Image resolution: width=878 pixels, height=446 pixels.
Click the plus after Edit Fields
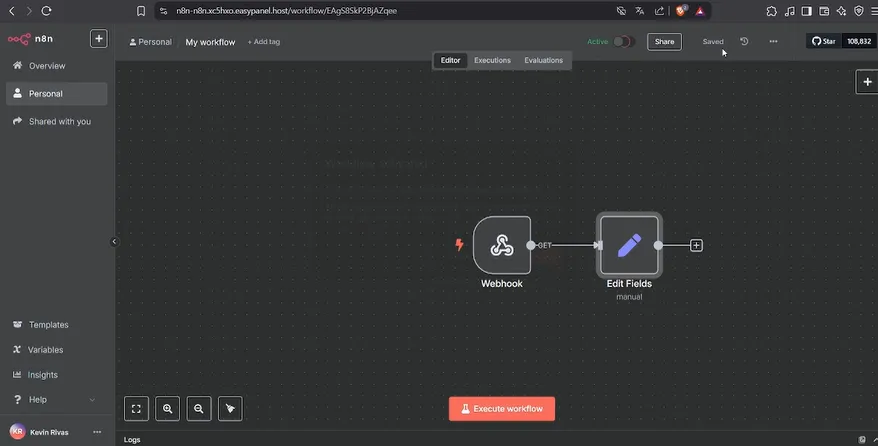click(x=696, y=245)
